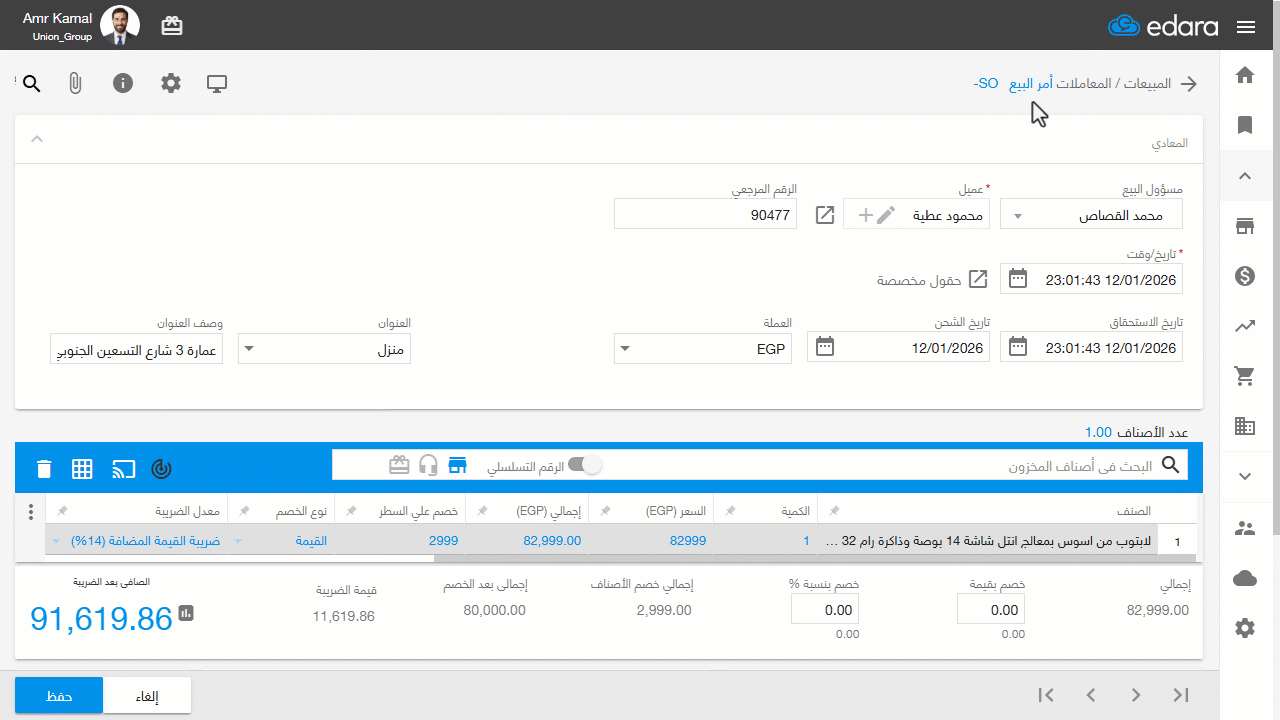Screen dimensions: 1280x720
Task: Pin the معدل الضريبة column
Action: click(x=62, y=511)
